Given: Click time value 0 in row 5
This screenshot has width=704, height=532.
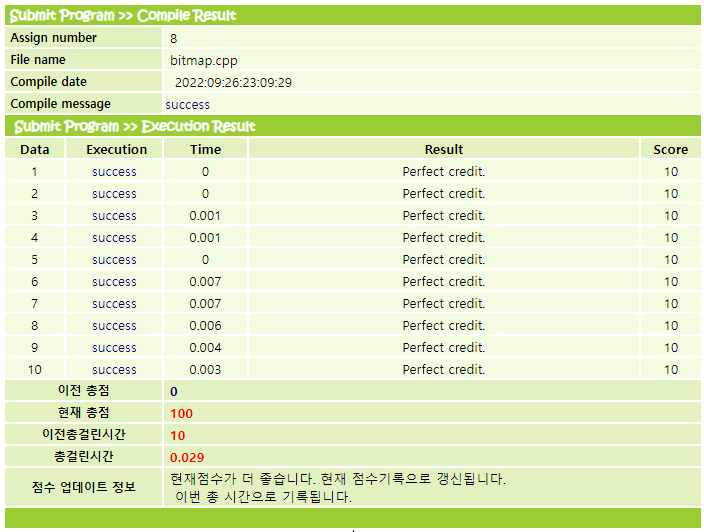Looking at the screenshot, I should click(205, 260).
